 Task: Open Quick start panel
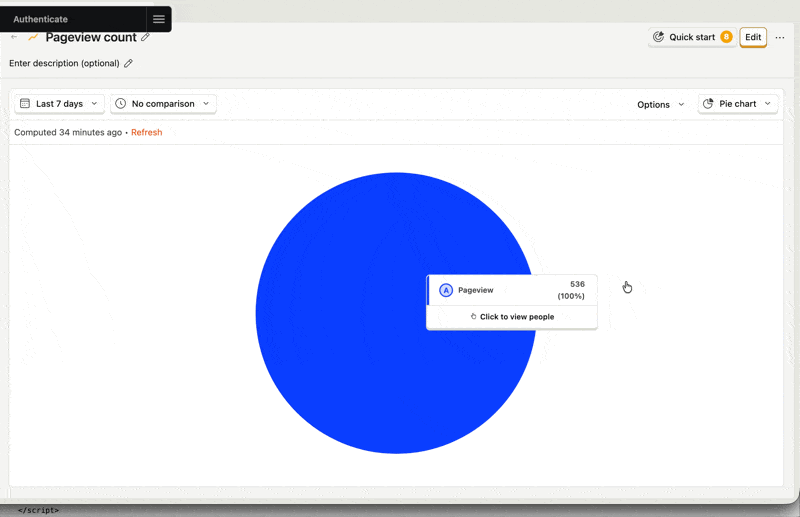pyautogui.click(x=692, y=37)
